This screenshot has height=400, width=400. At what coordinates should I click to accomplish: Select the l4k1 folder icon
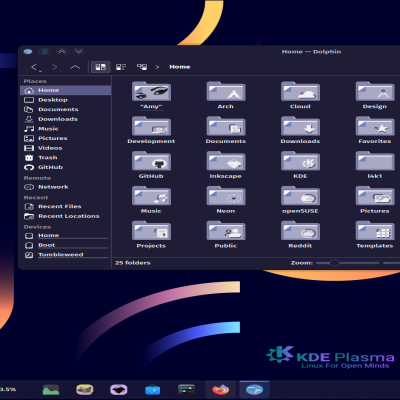[x=375, y=161]
